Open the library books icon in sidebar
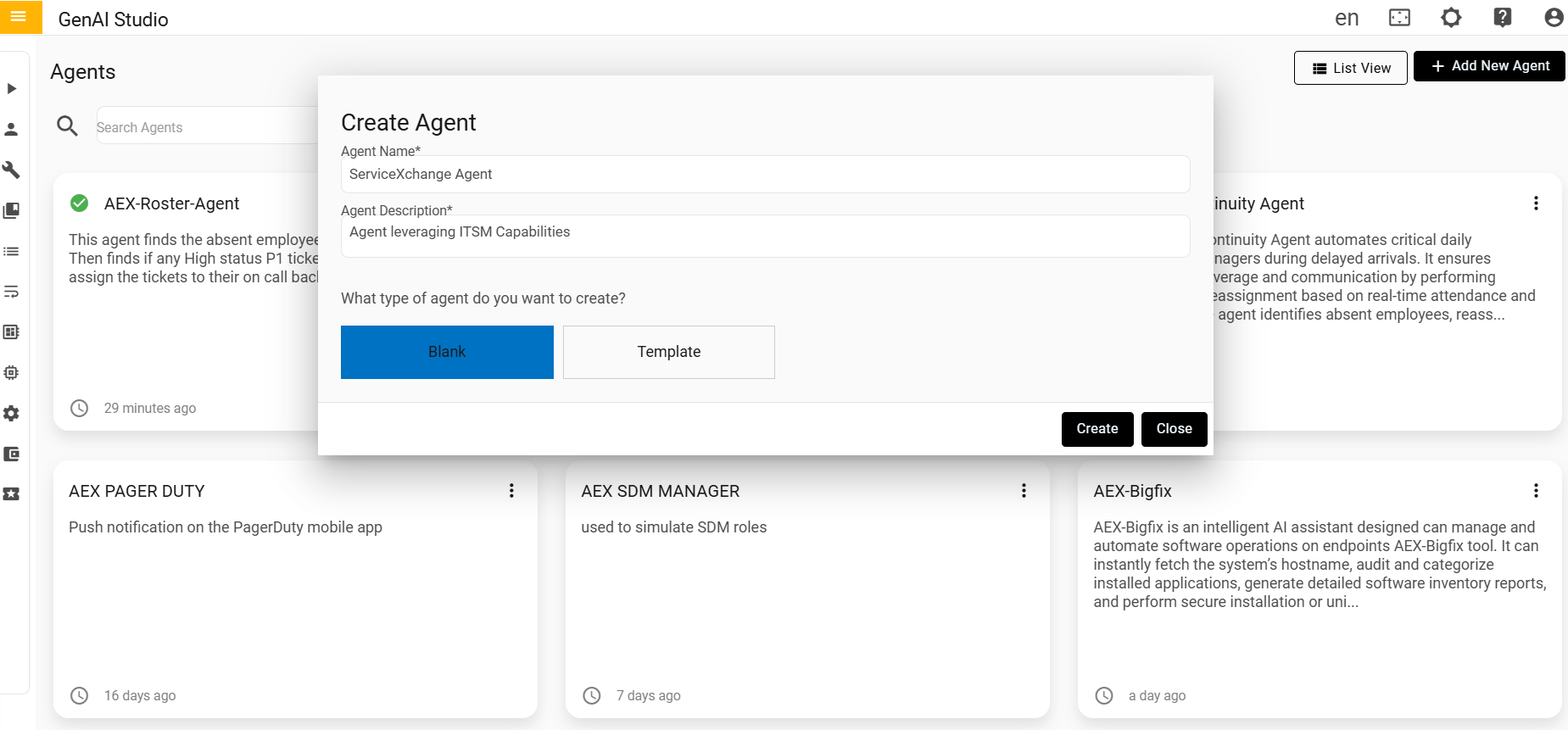Image resolution: width=1568 pixels, height=730 pixels. pos(11,210)
